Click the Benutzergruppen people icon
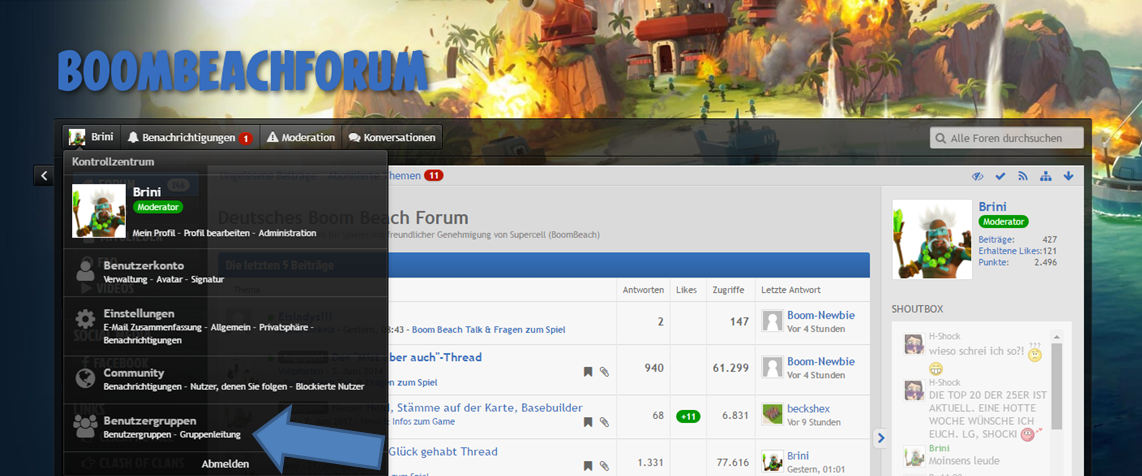 click(86, 427)
